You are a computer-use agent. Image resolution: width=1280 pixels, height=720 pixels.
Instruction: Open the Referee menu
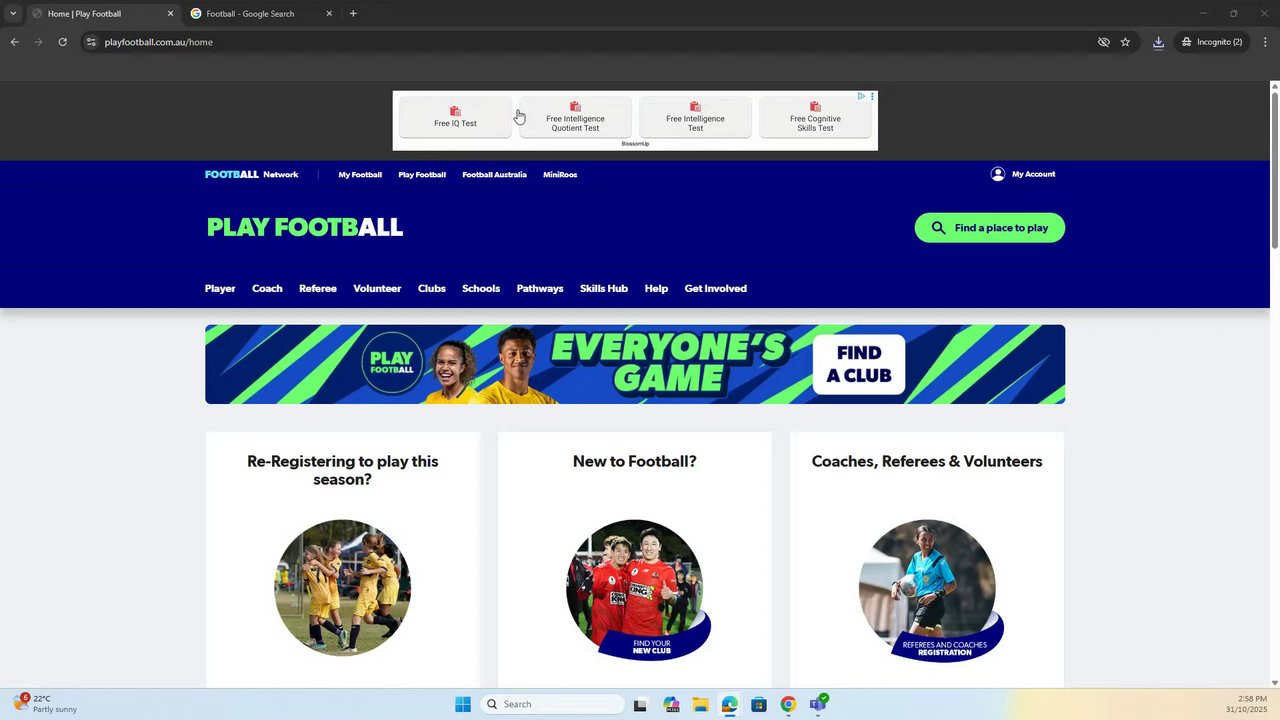(318, 289)
